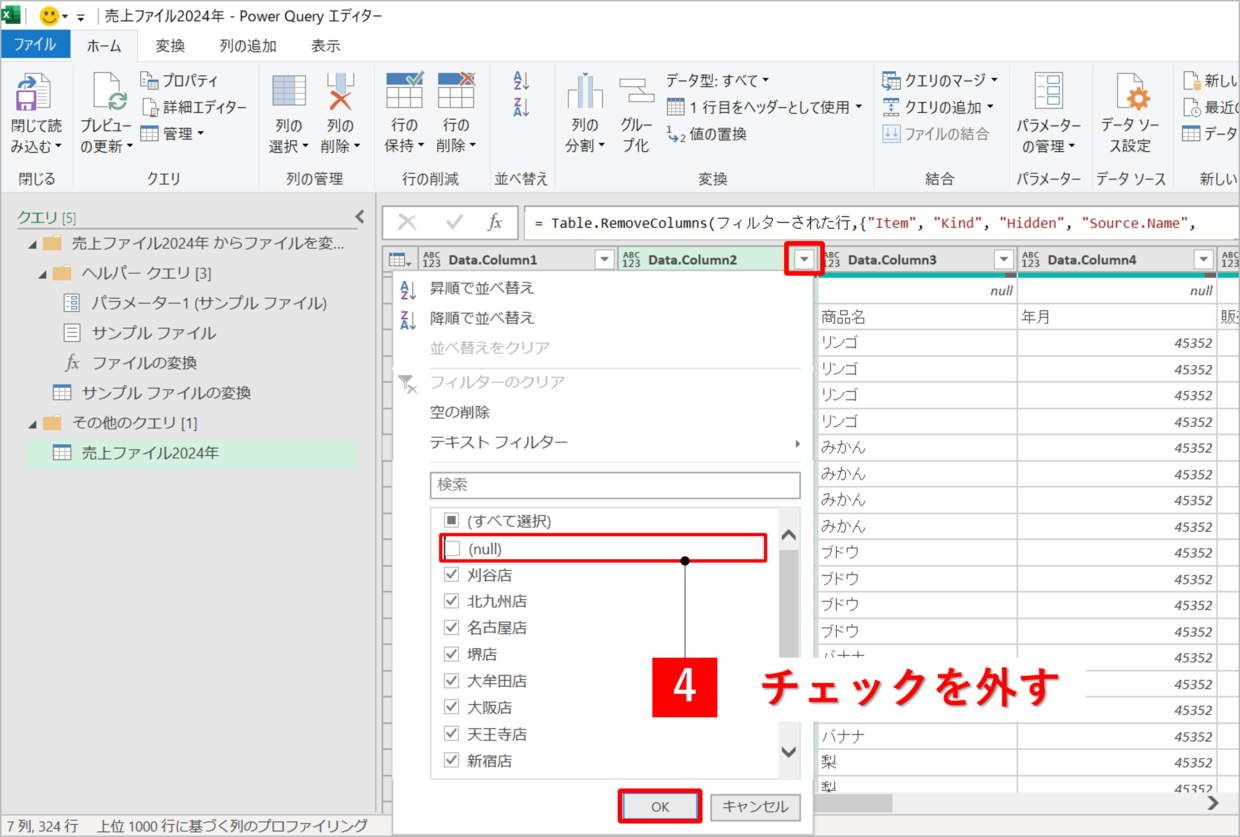The width and height of the screenshot is (1240, 837).
Task: Click the Remove Columns icon (列の削除)
Action: 340,91
